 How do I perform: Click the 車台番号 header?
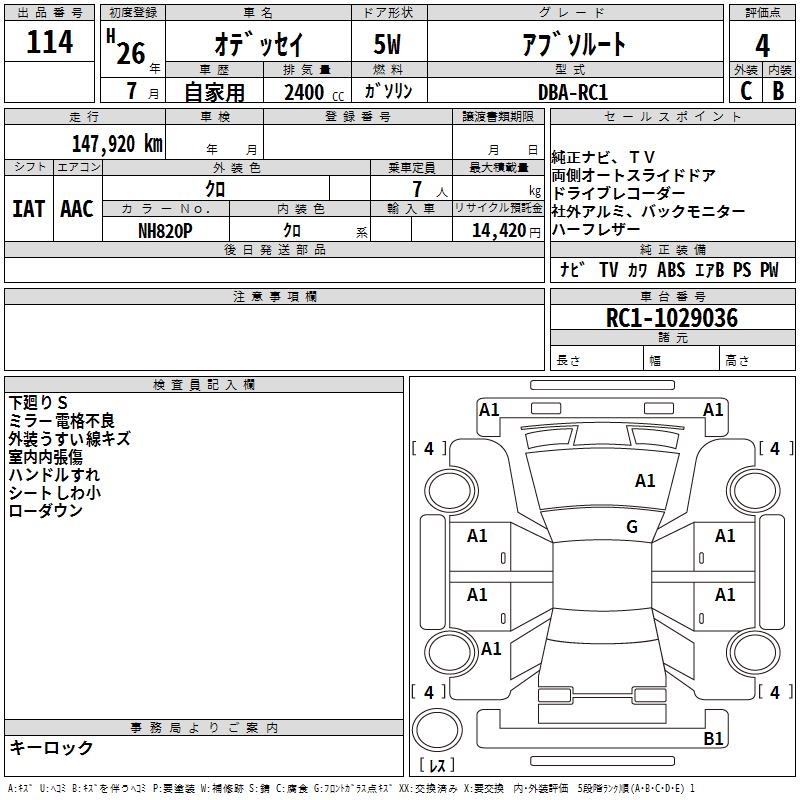click(672, 296)
